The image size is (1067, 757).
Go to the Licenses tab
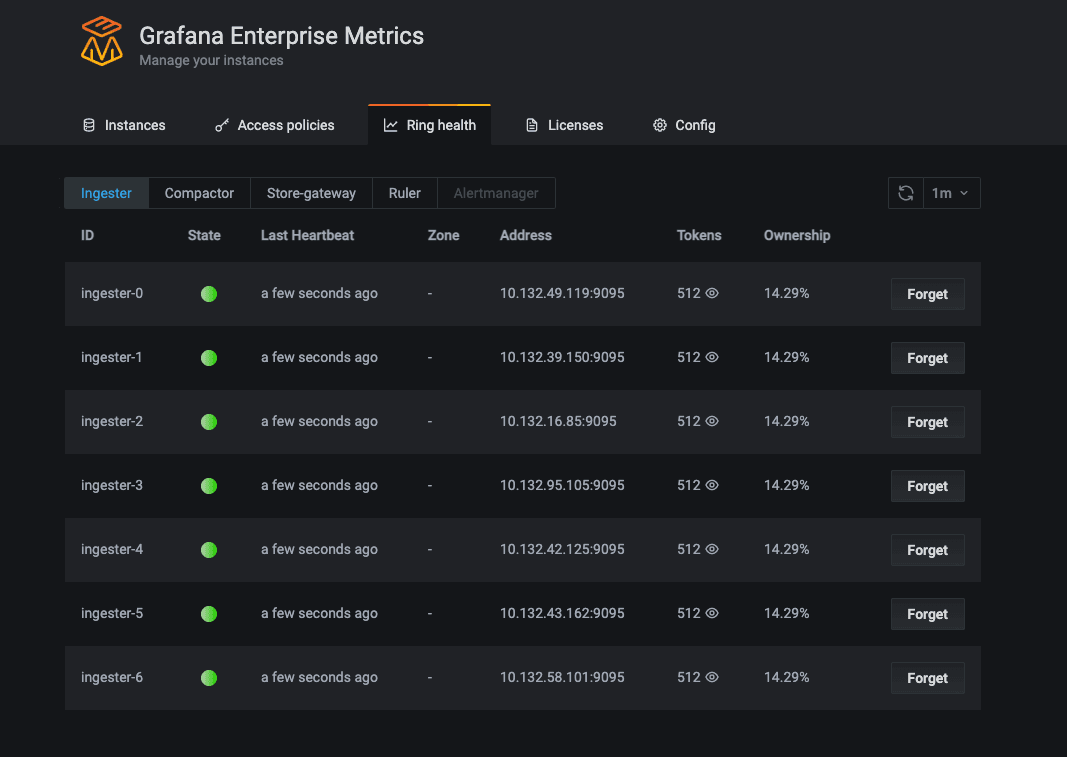[565, 125]
